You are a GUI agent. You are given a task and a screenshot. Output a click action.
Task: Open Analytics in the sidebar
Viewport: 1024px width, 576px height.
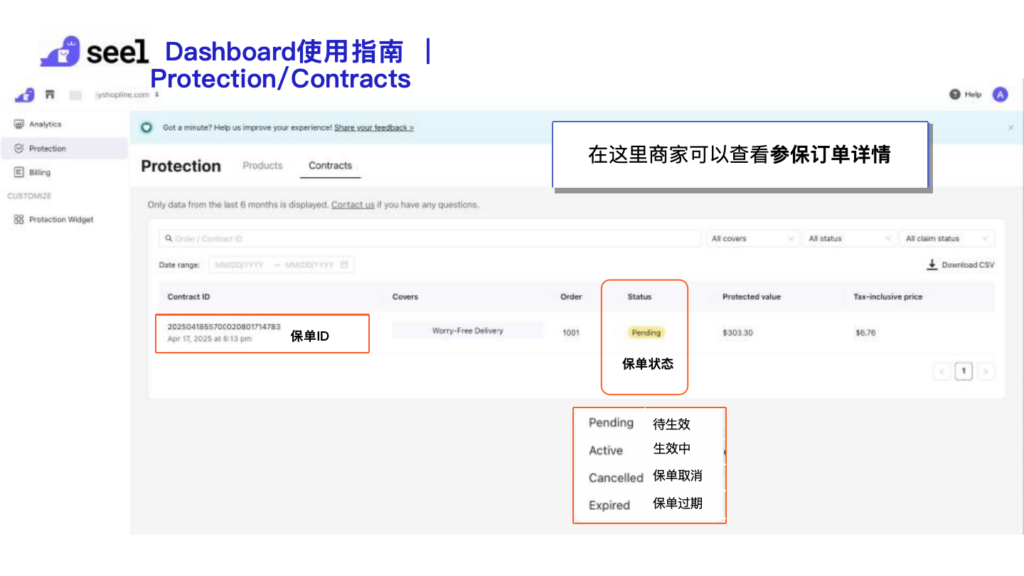45,124
